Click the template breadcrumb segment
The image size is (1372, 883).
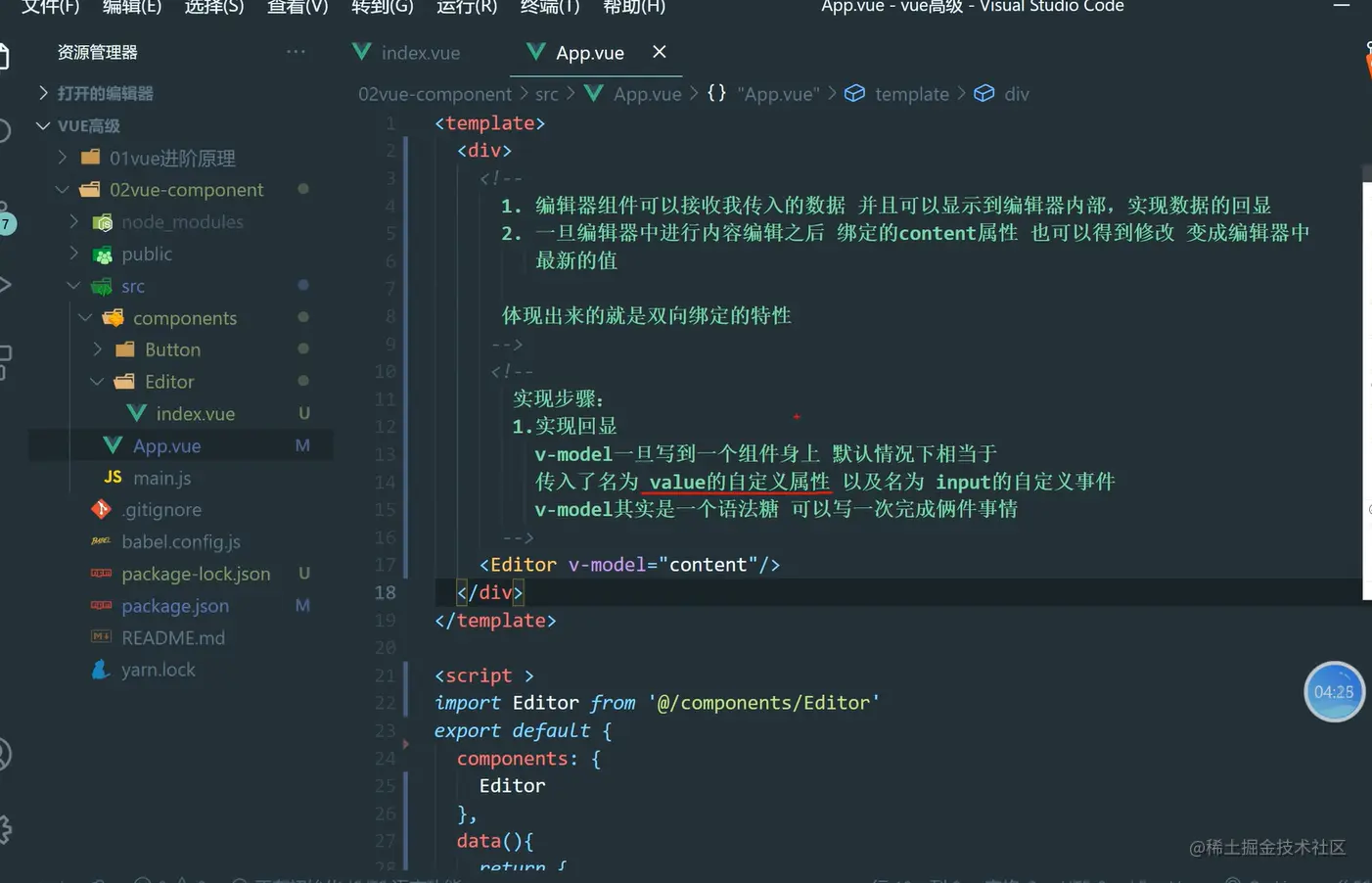[x=897, y=94]
